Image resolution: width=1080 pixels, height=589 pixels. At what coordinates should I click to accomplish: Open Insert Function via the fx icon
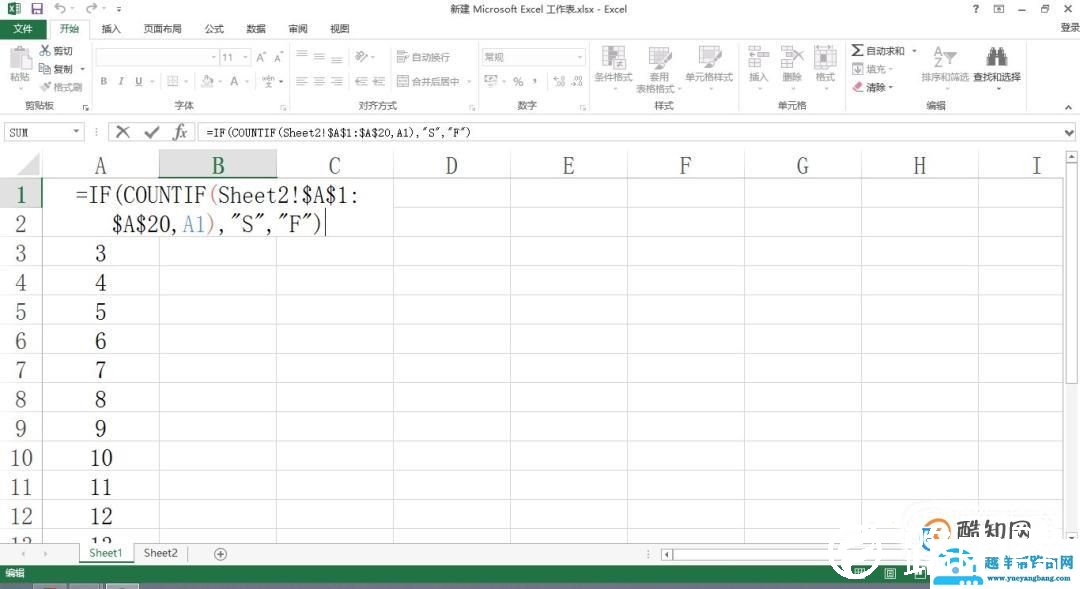point(180,132)
